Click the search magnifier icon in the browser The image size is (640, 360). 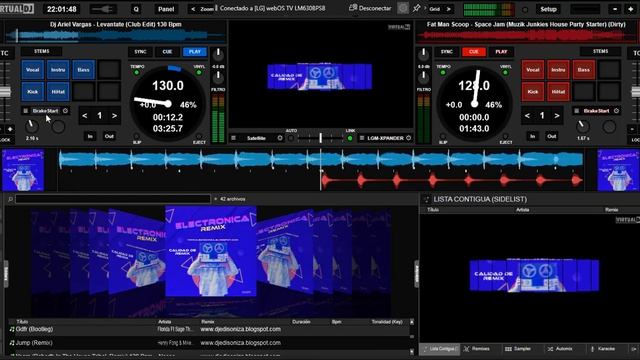pyautogui.click(x=10, y=199)
